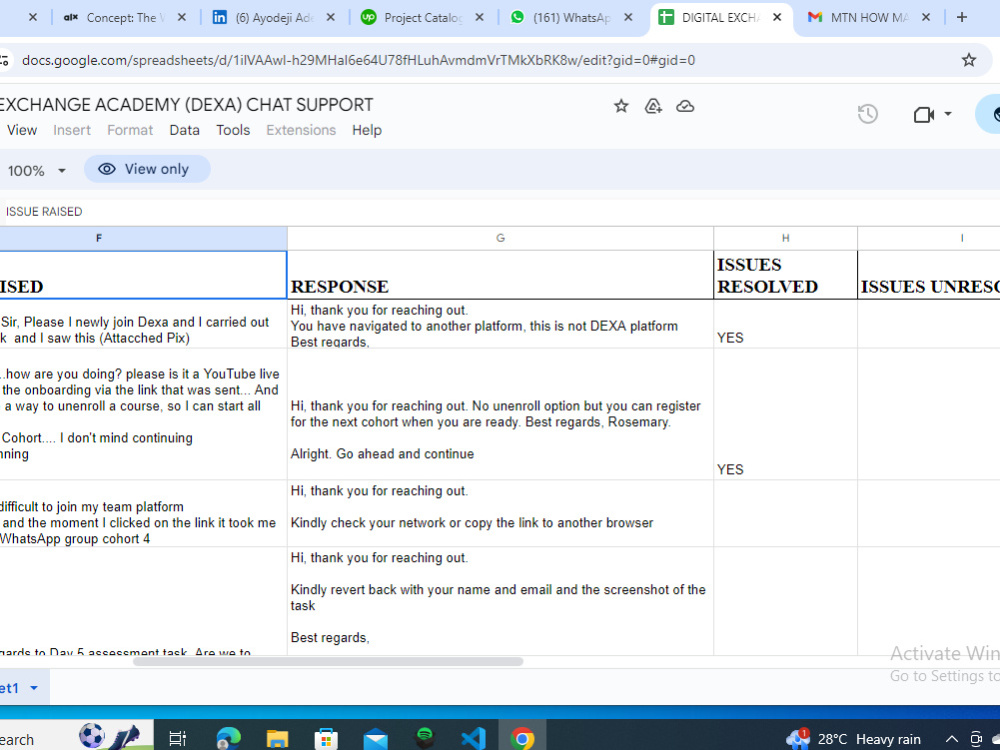Viewport: 1000px width, 750px height.
Task: Open Task View in the taskbar
Action: (x=177, y=739)
